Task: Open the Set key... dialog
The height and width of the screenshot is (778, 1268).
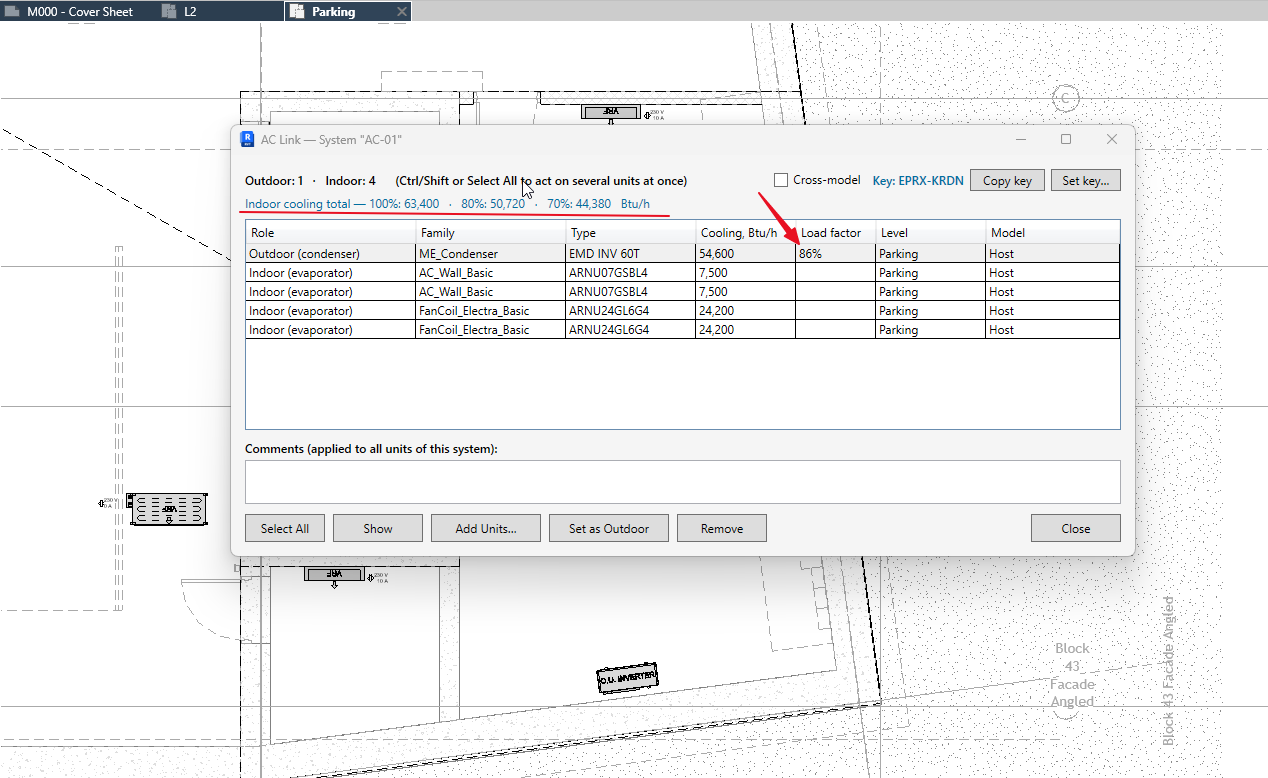Action: coord(1085,181)
